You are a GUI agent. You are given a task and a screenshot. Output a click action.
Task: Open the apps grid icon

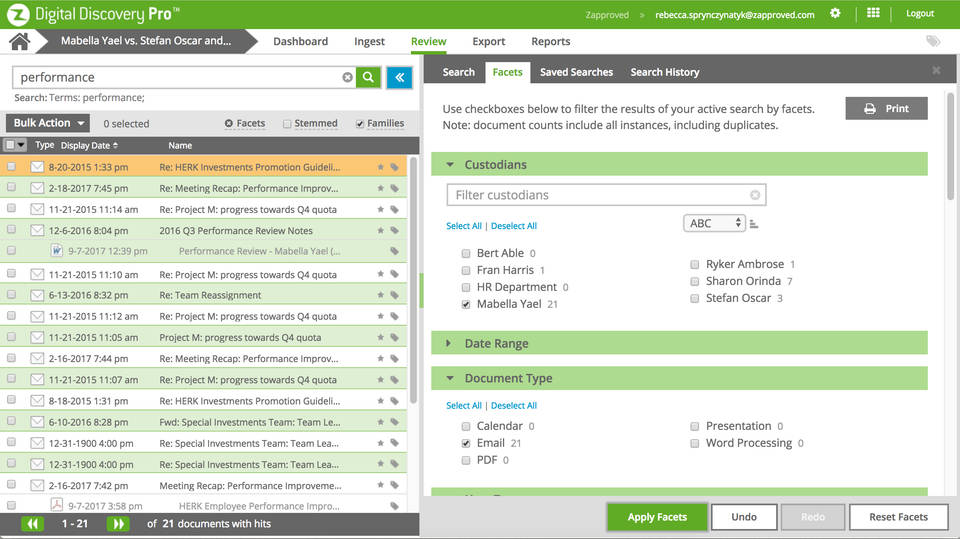click(873, 14)
